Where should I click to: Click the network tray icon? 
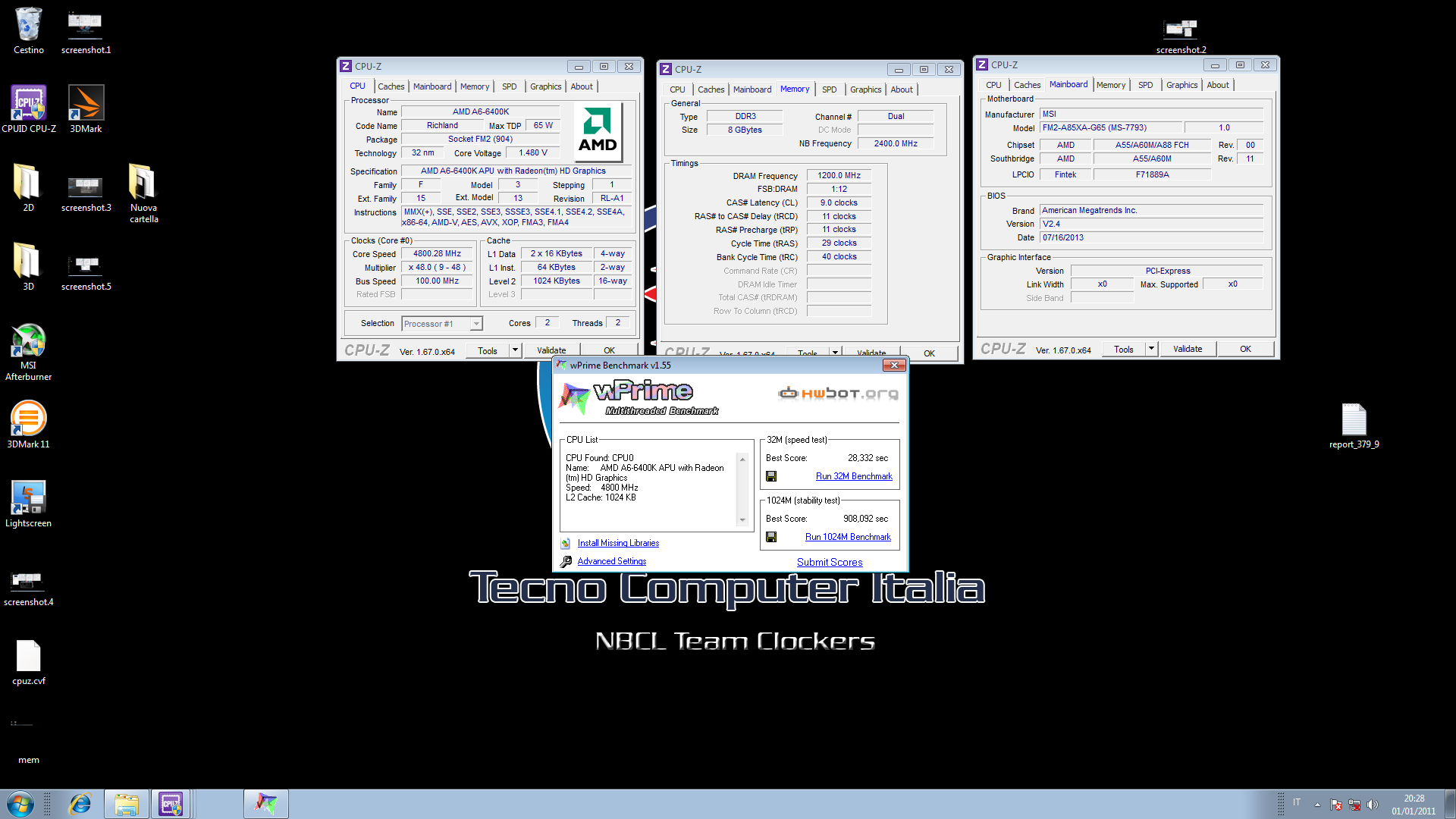pos(1354,805)
